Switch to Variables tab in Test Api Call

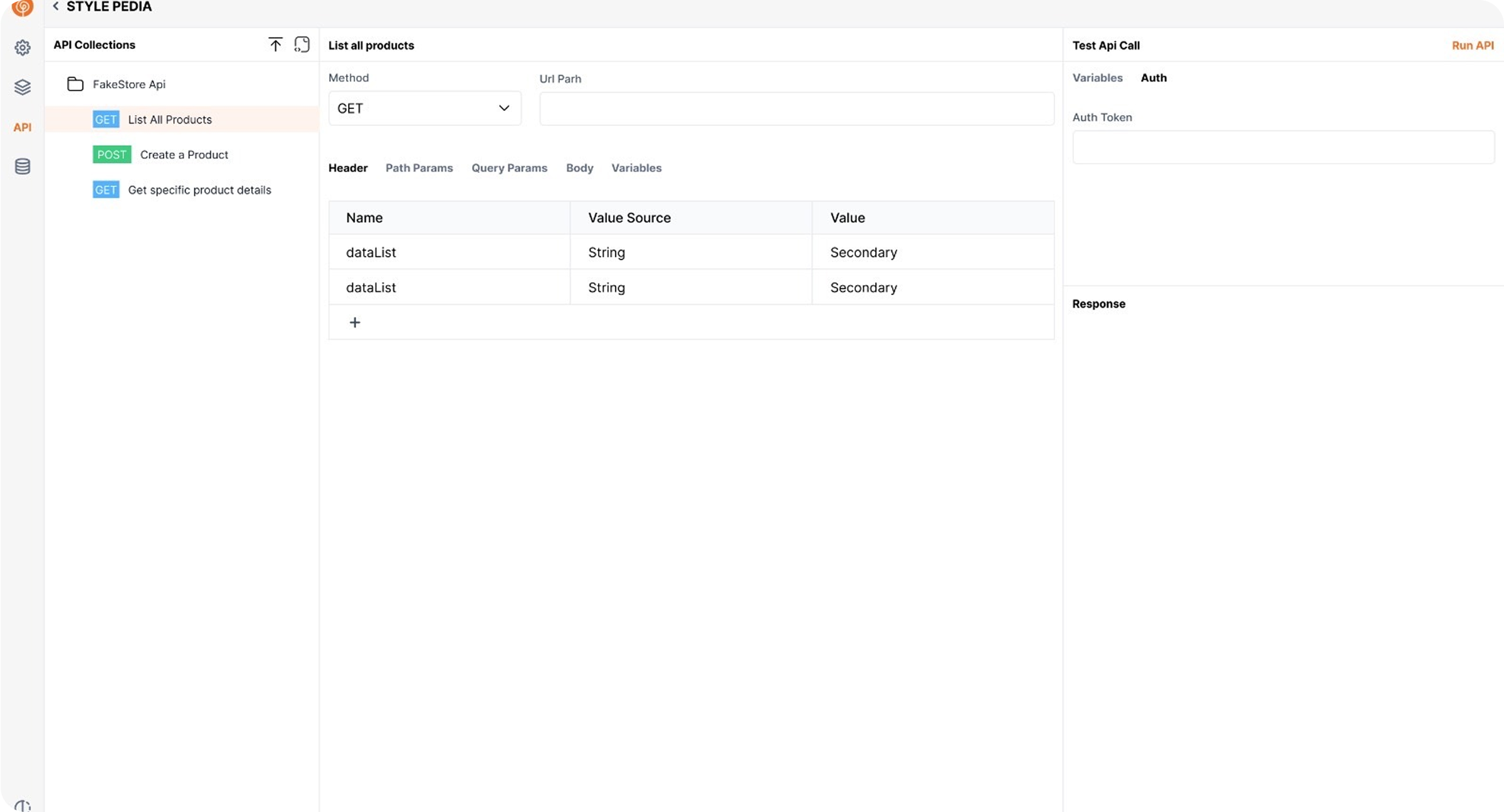(x=1097, y=78)
